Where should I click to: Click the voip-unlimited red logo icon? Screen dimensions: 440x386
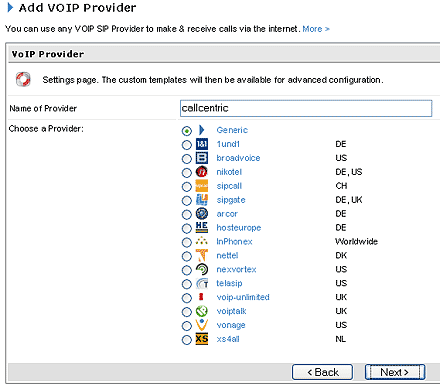tap(201, 297)
